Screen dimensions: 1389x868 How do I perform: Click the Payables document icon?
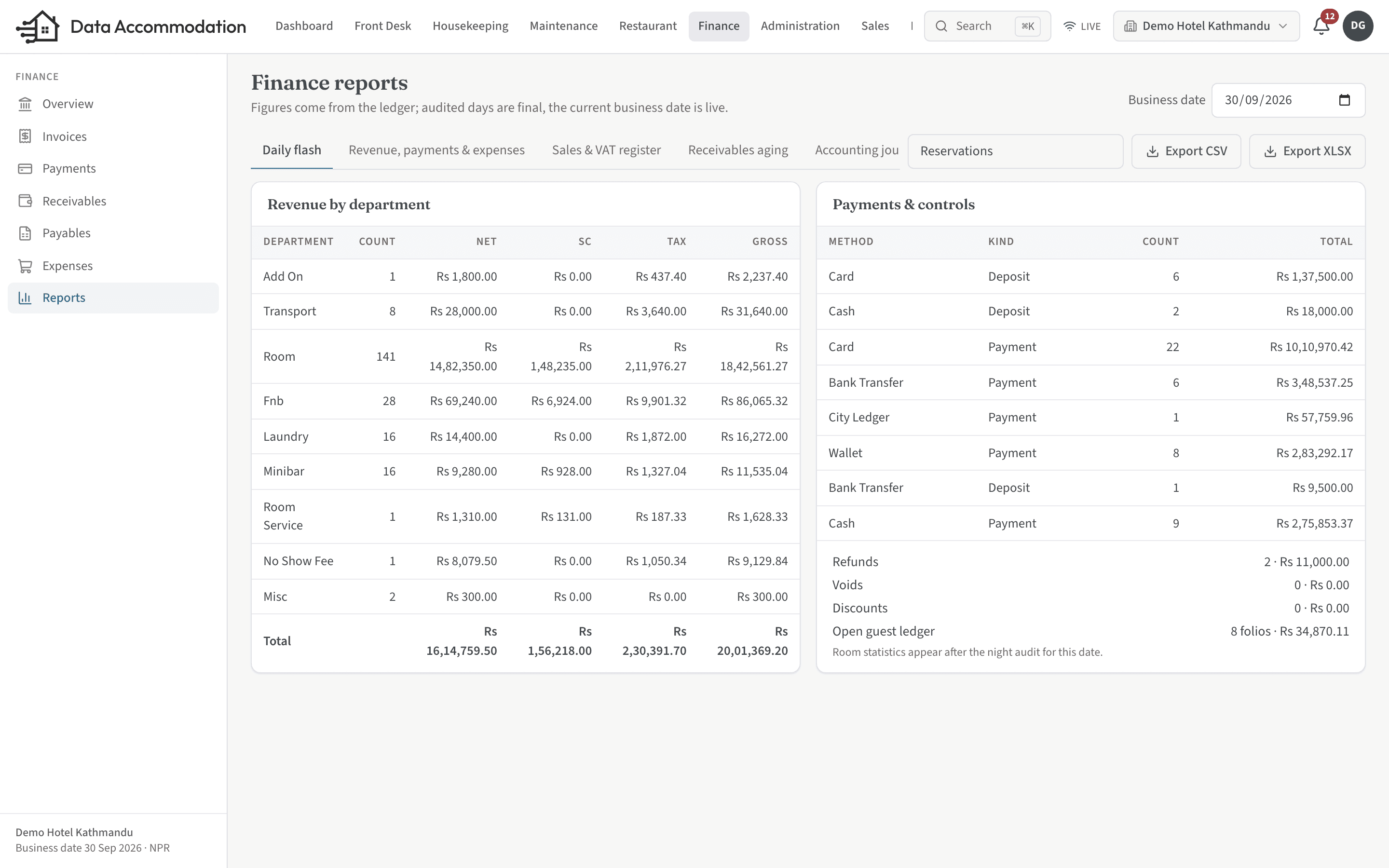(25, 233)
